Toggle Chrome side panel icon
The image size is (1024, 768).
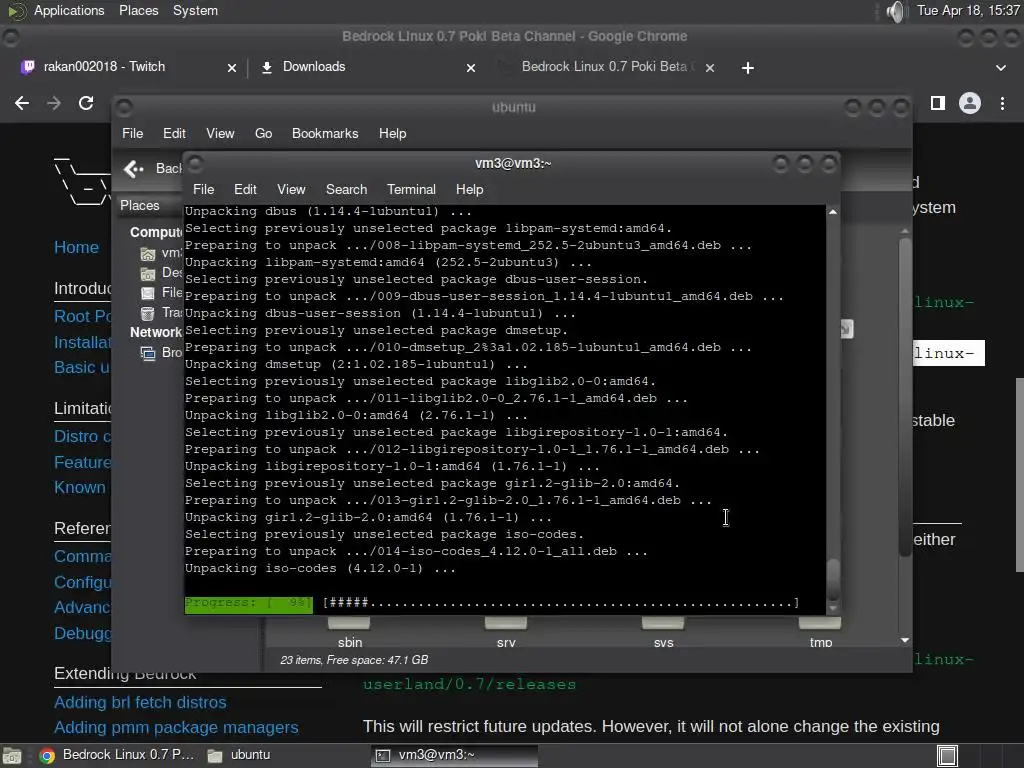938,103
